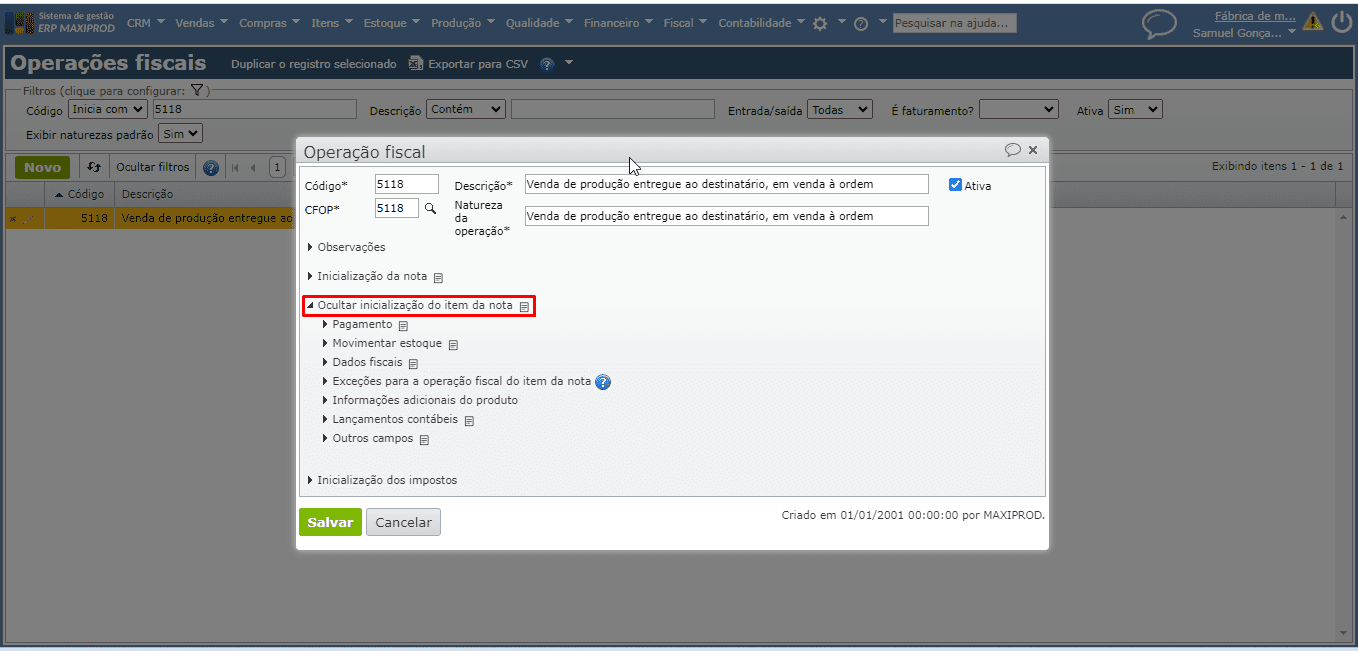
Task: Click the Pesquisar na ajuda search field
Action: click(x=955, y=23)
